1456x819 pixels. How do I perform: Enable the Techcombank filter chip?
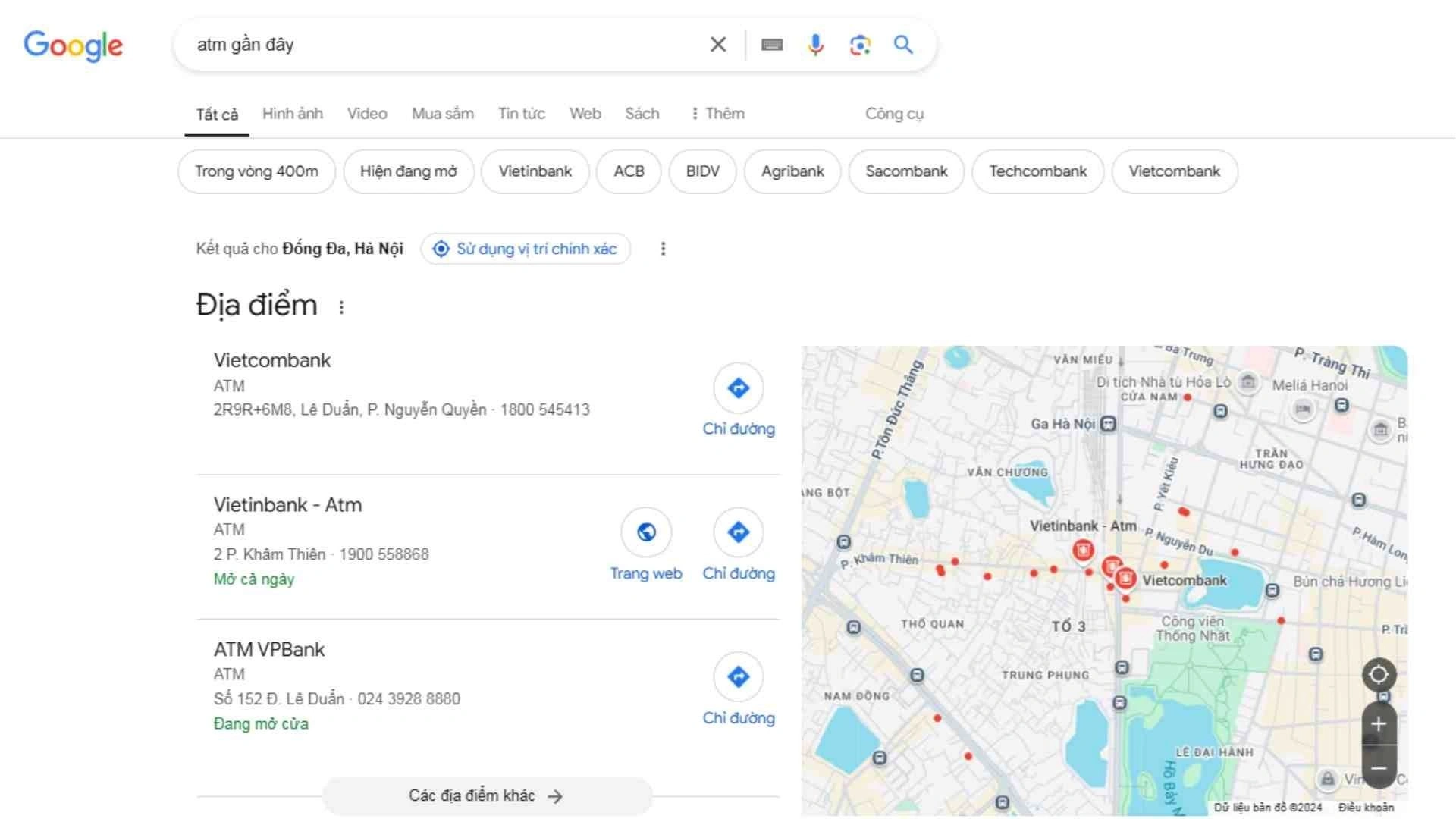coord(1037,171)
